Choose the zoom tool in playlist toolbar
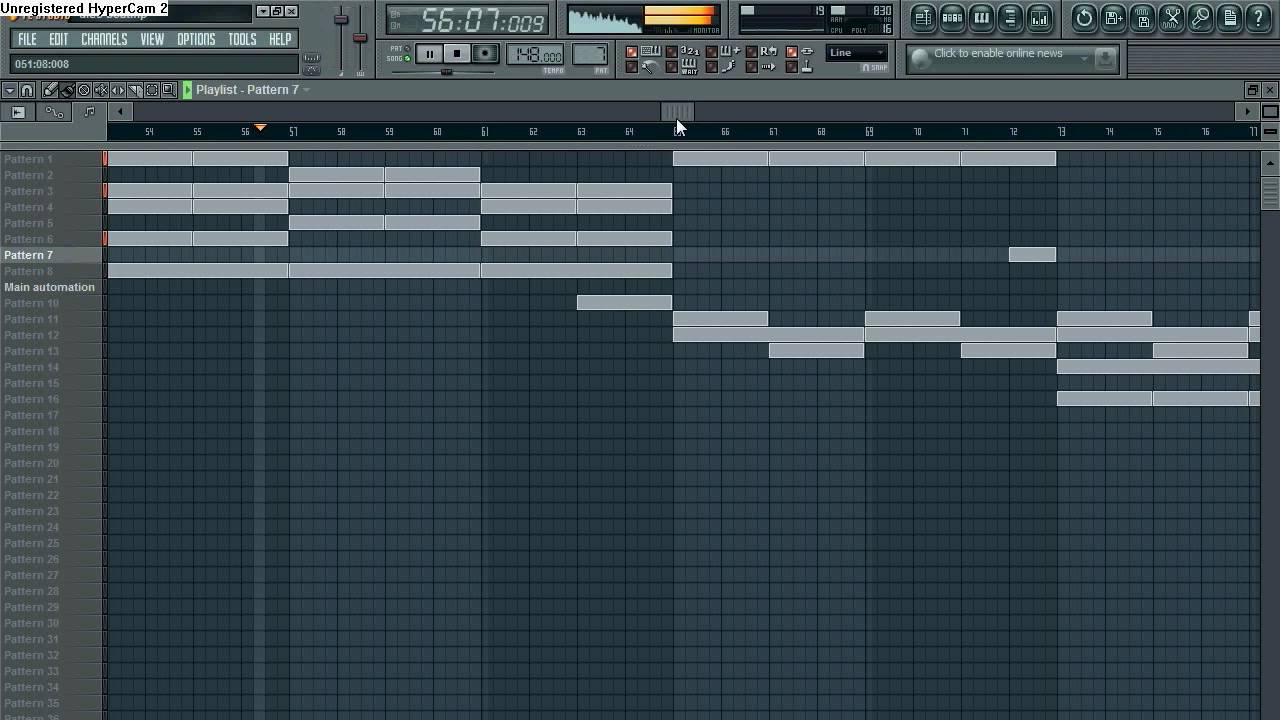Screen dimensions: 1280x720 [x=168, y=90]
